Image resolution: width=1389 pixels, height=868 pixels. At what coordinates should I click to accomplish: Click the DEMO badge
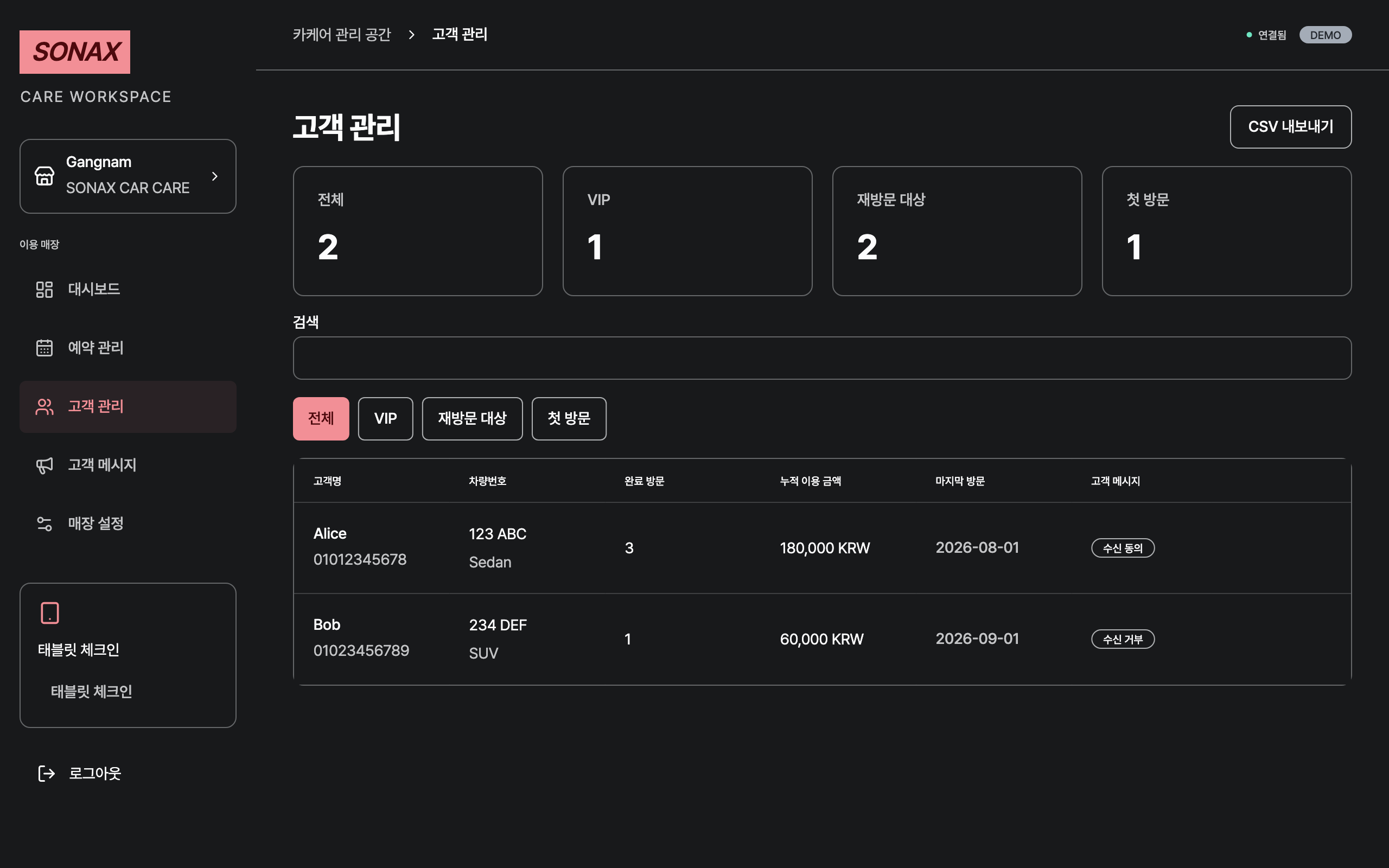click(1326, 35)
